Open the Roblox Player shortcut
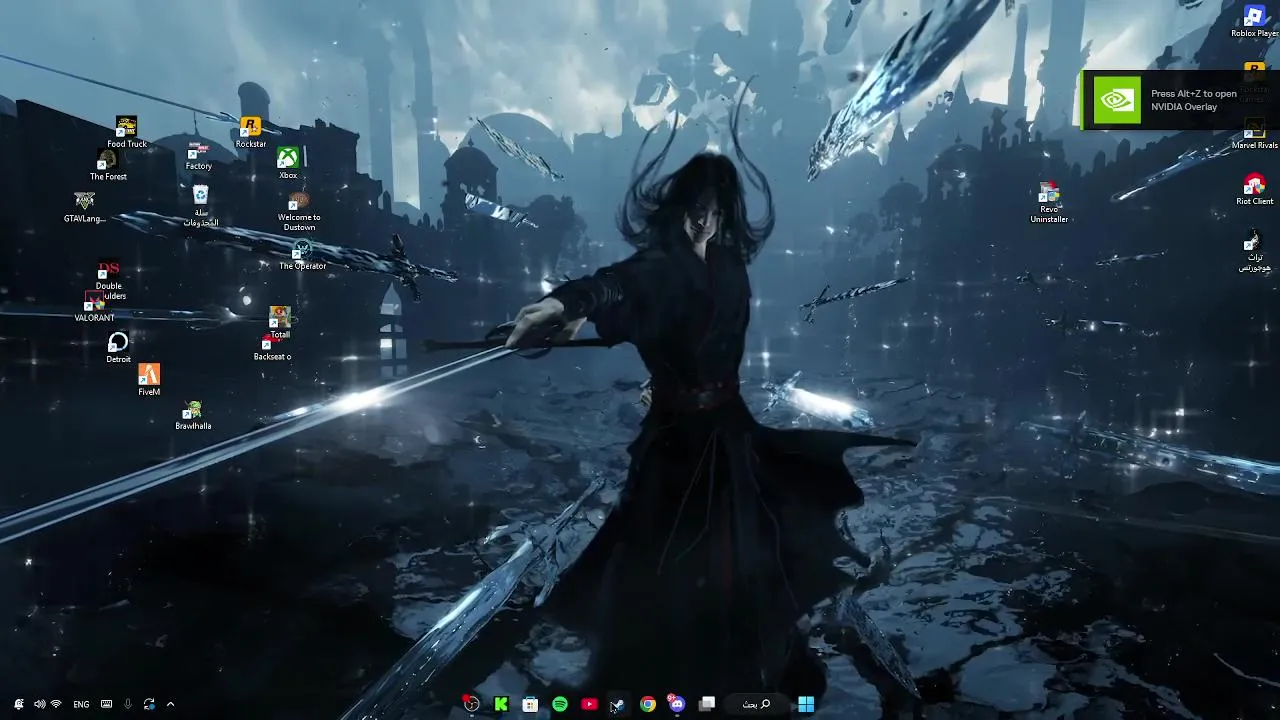The image size is (1280, 720). click(1254, 22)
